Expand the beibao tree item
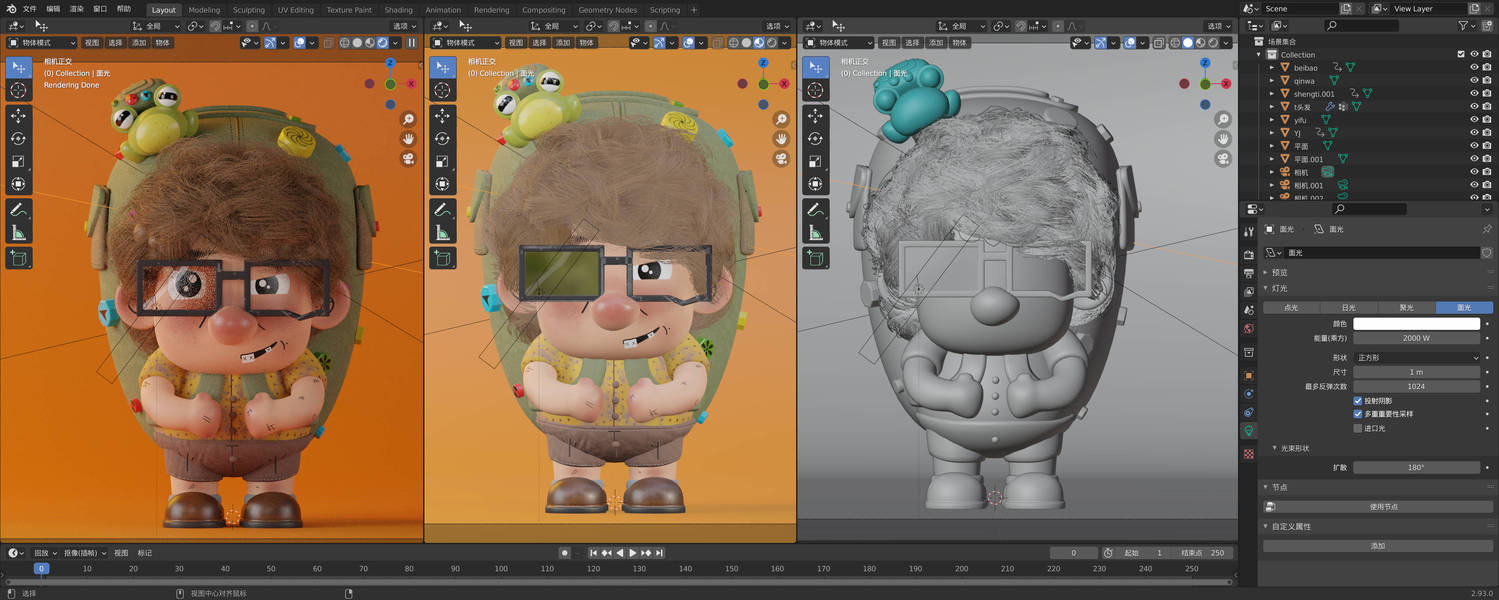This screenshot has height=600, width=1499. click(1272, 68)
